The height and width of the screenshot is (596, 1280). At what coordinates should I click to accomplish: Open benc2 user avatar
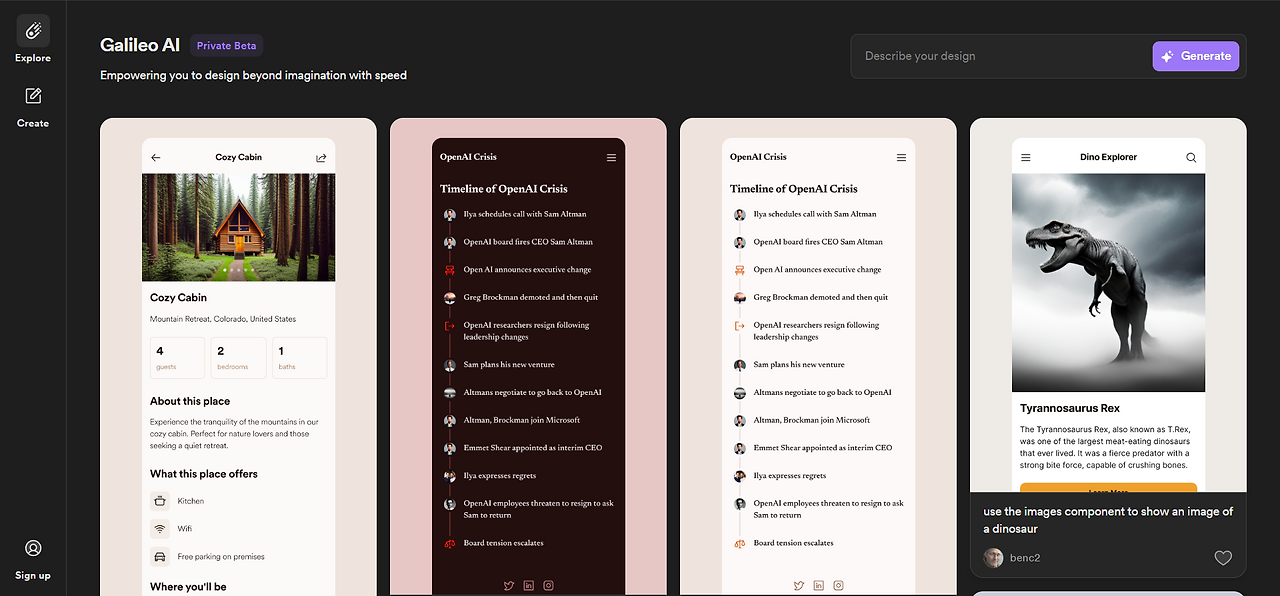(993, 558)
